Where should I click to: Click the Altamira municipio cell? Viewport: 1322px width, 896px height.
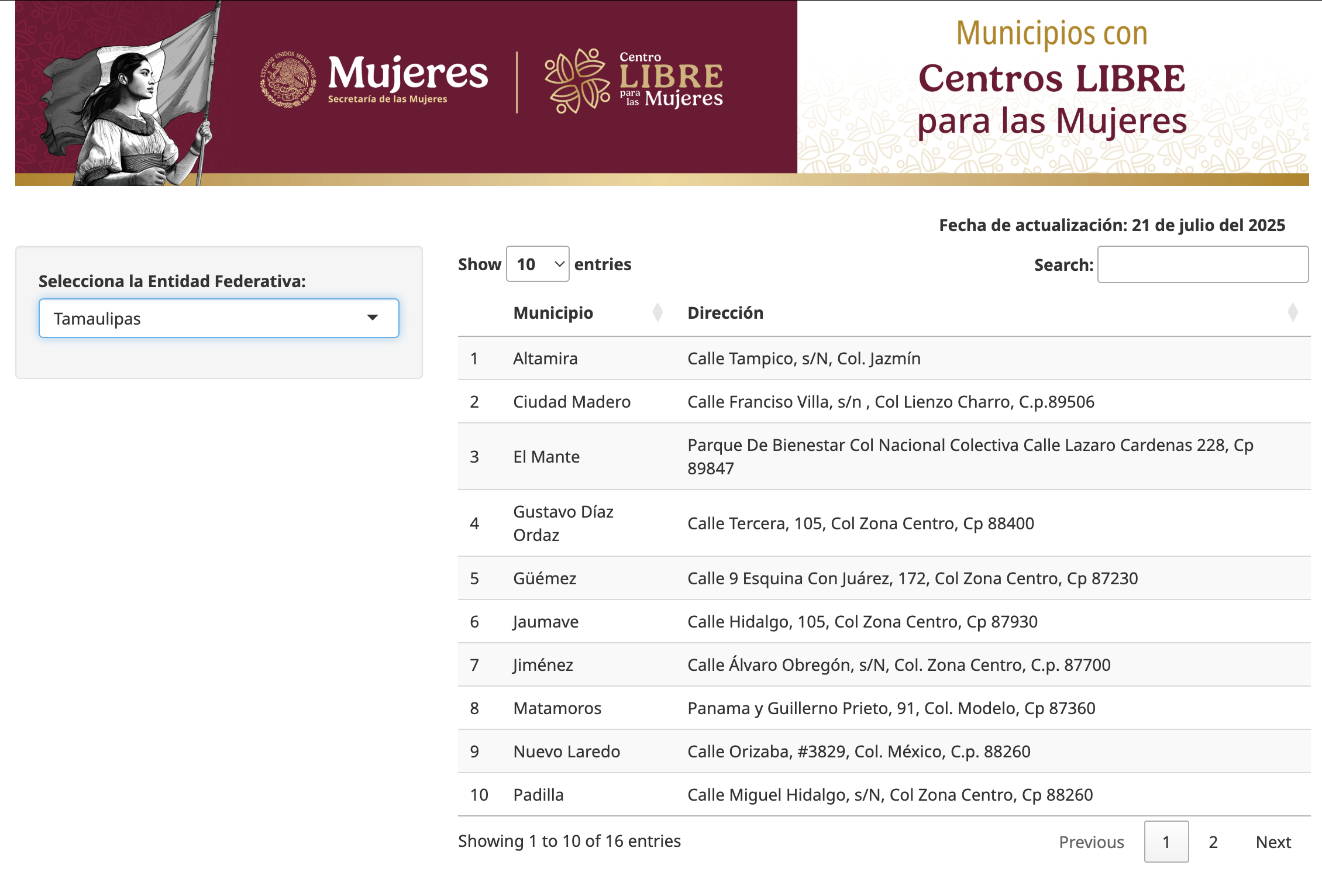545,359
